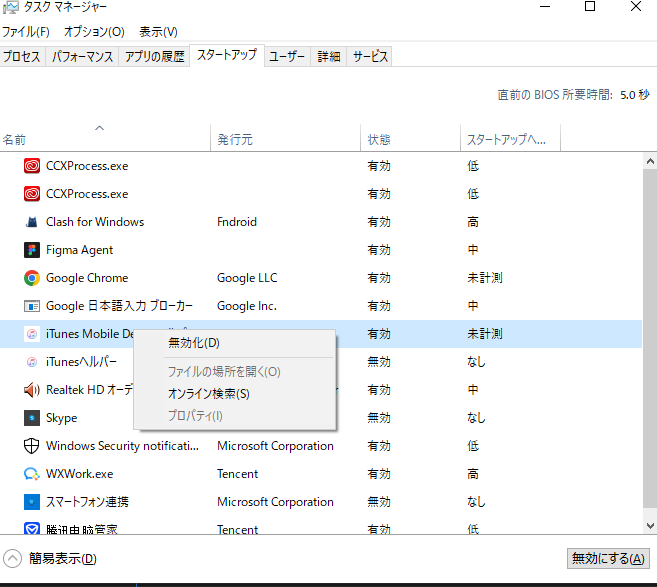Sort by the スタートアップへ... column header
657x587 pixels.
[x=510, y=139]
